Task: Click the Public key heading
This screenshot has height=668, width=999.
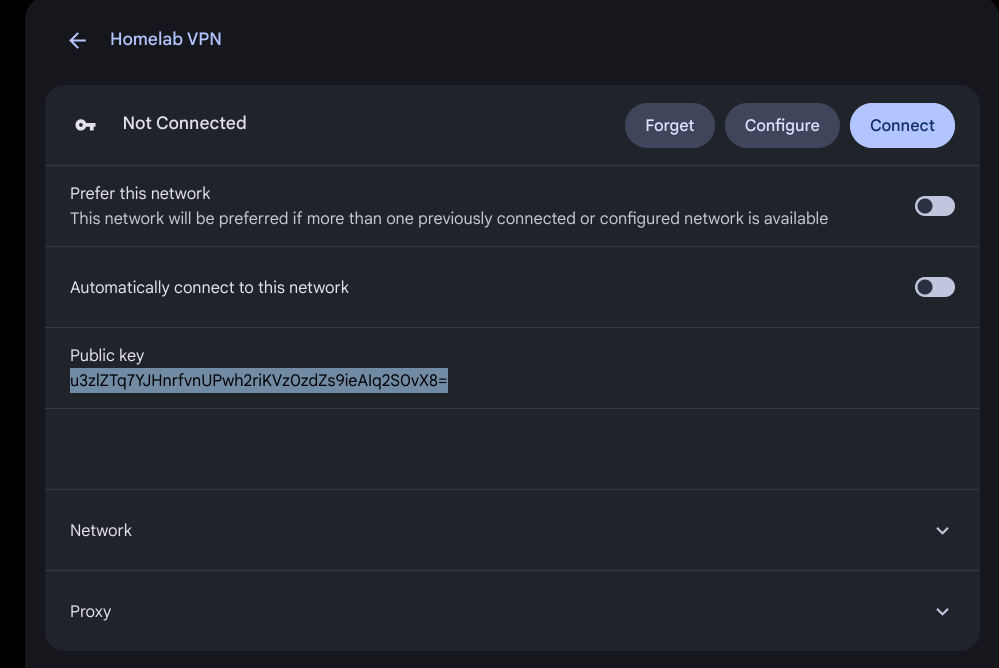Action: point(107,355)
